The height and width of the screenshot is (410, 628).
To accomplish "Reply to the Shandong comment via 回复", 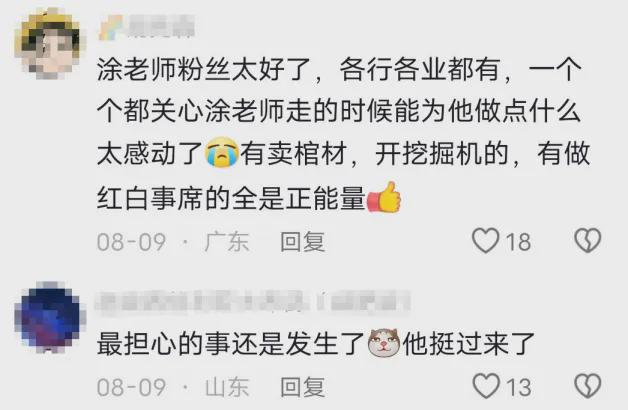I will pos(302,387).
